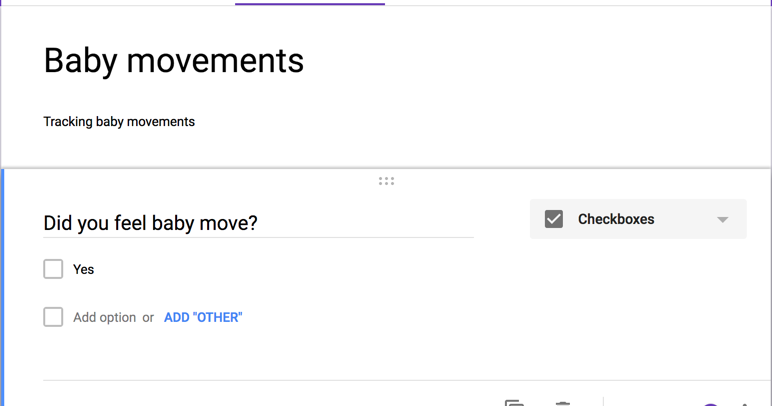Click the Add option placeholder text
772x406 pixels.
(x=104, y=317)
